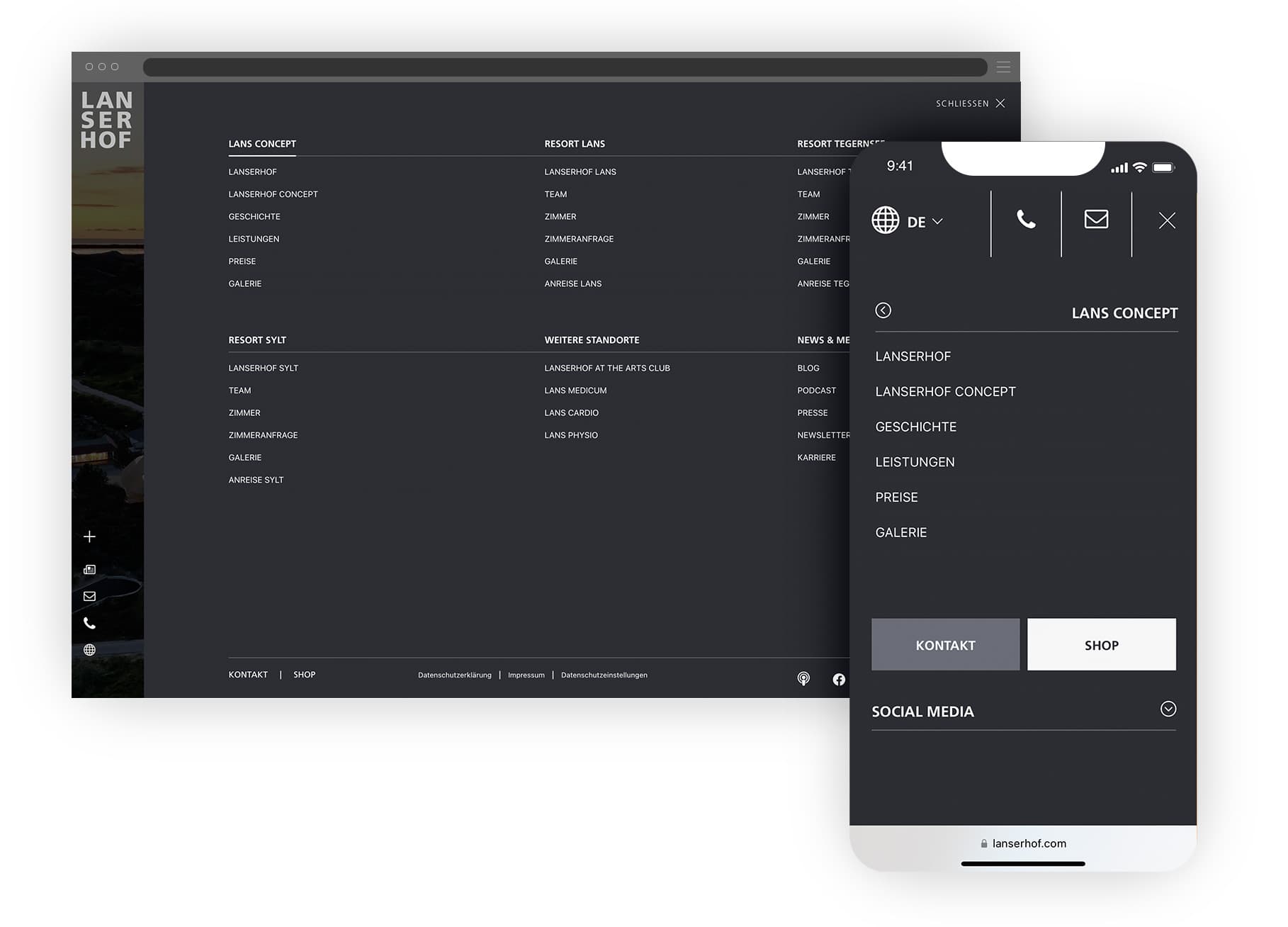Image resolution: width=1288 pixels, height=927 pixels.
Task: Tap the Shop button on mobile
Action: click(1101, 645)
